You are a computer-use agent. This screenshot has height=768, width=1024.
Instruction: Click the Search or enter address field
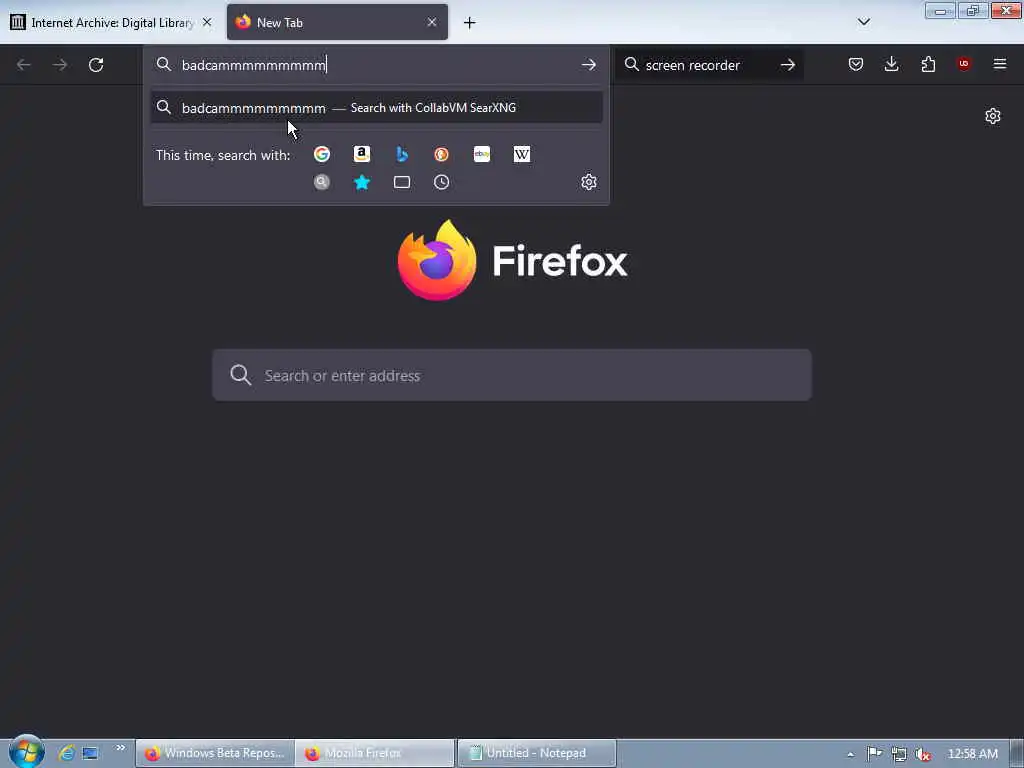click(x=512, y=376)
